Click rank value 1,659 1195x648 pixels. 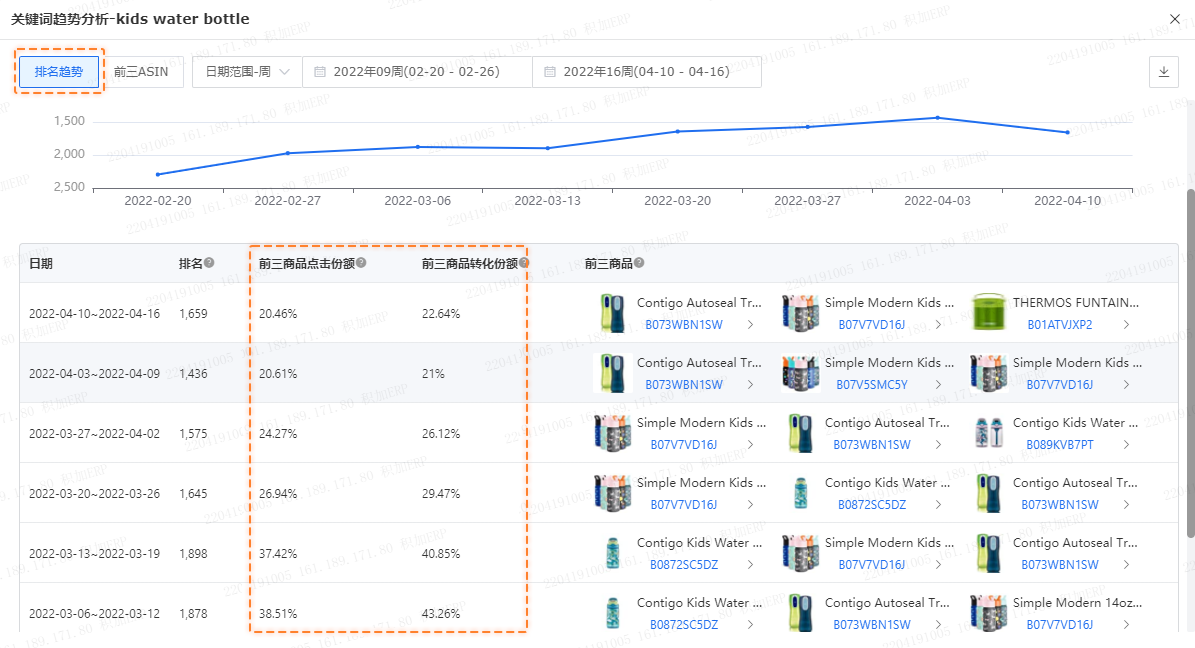(x=193, y=313)
